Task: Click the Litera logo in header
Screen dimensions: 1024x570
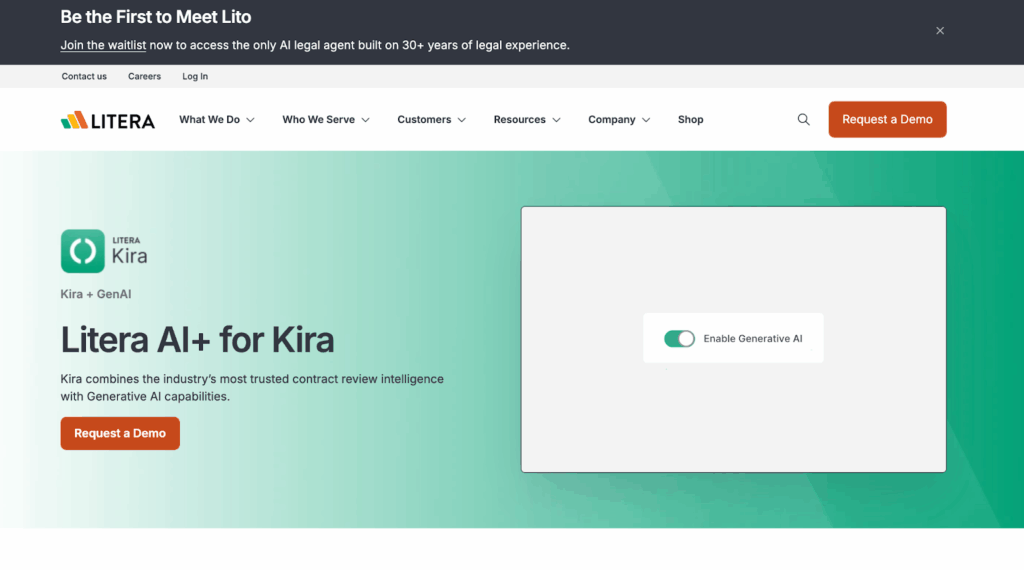Action: 108,120
